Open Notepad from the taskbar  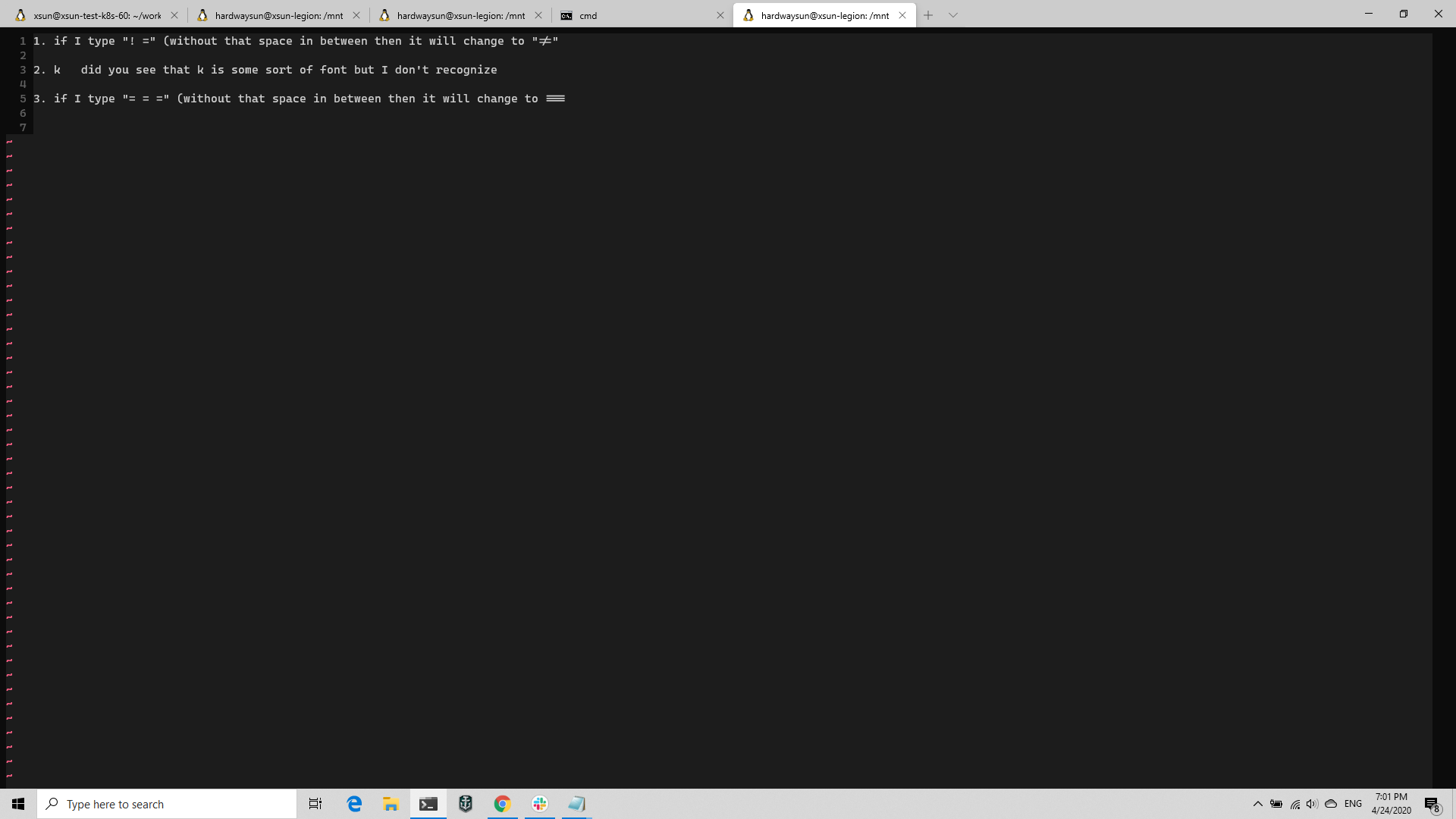tap(577, 804)
